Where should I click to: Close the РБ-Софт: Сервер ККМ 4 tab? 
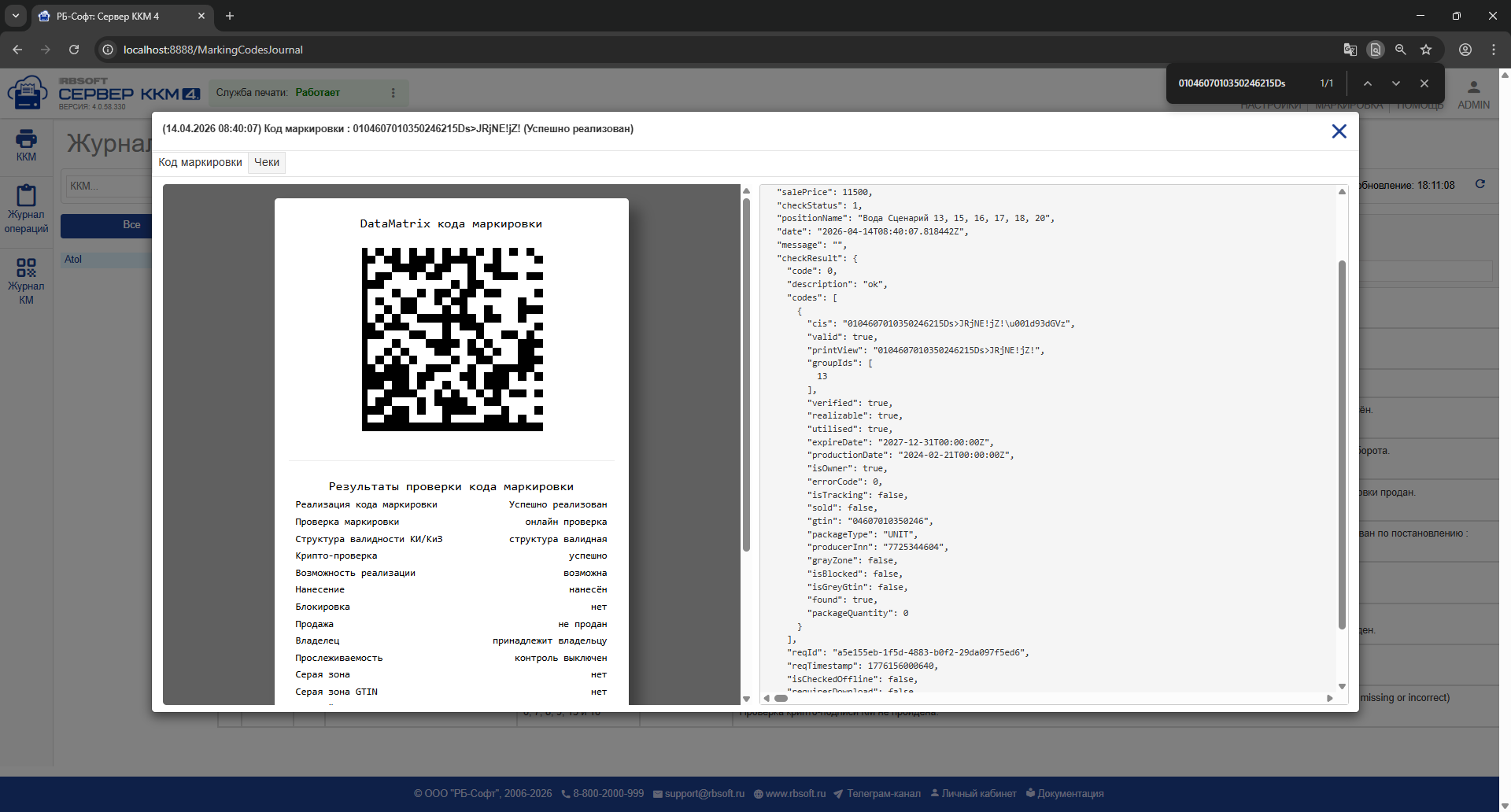point(201,16)
